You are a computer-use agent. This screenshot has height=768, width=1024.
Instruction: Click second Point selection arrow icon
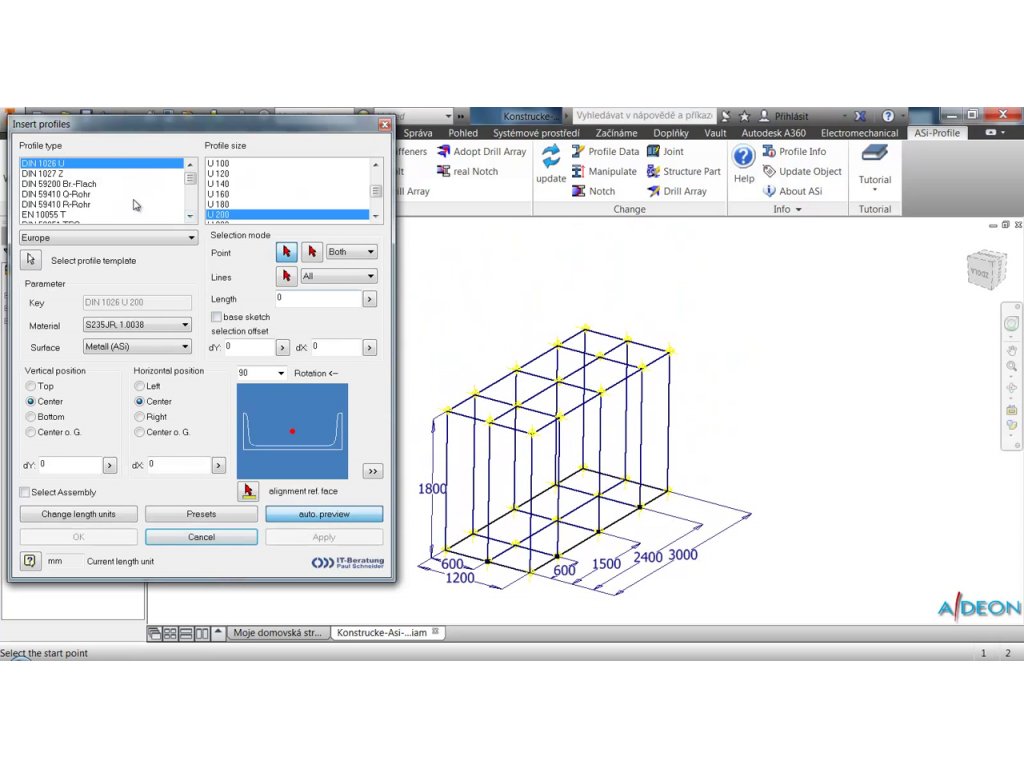[312, 251]
